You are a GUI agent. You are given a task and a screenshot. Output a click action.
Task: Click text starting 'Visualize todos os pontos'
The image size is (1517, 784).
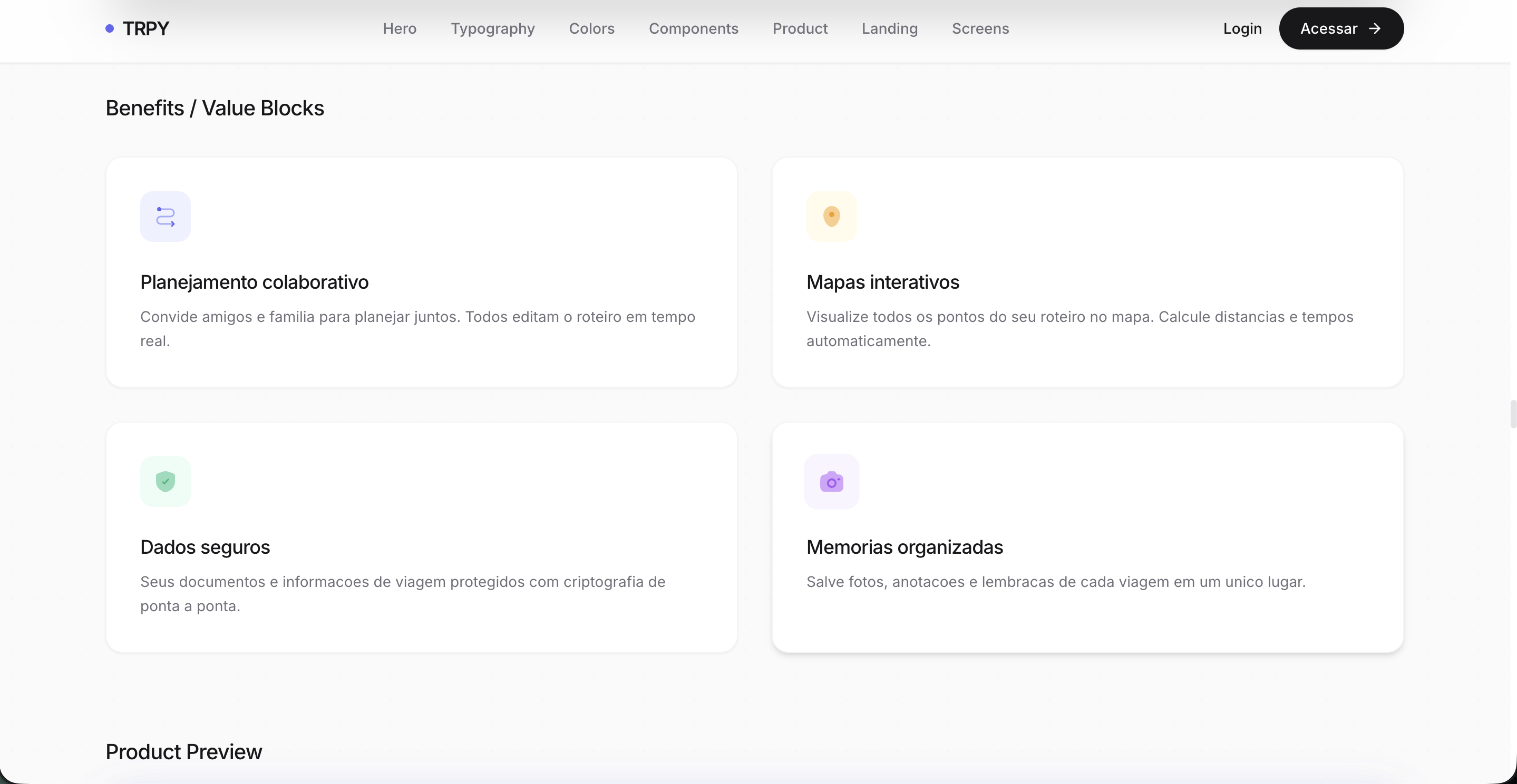point(1080,329)
